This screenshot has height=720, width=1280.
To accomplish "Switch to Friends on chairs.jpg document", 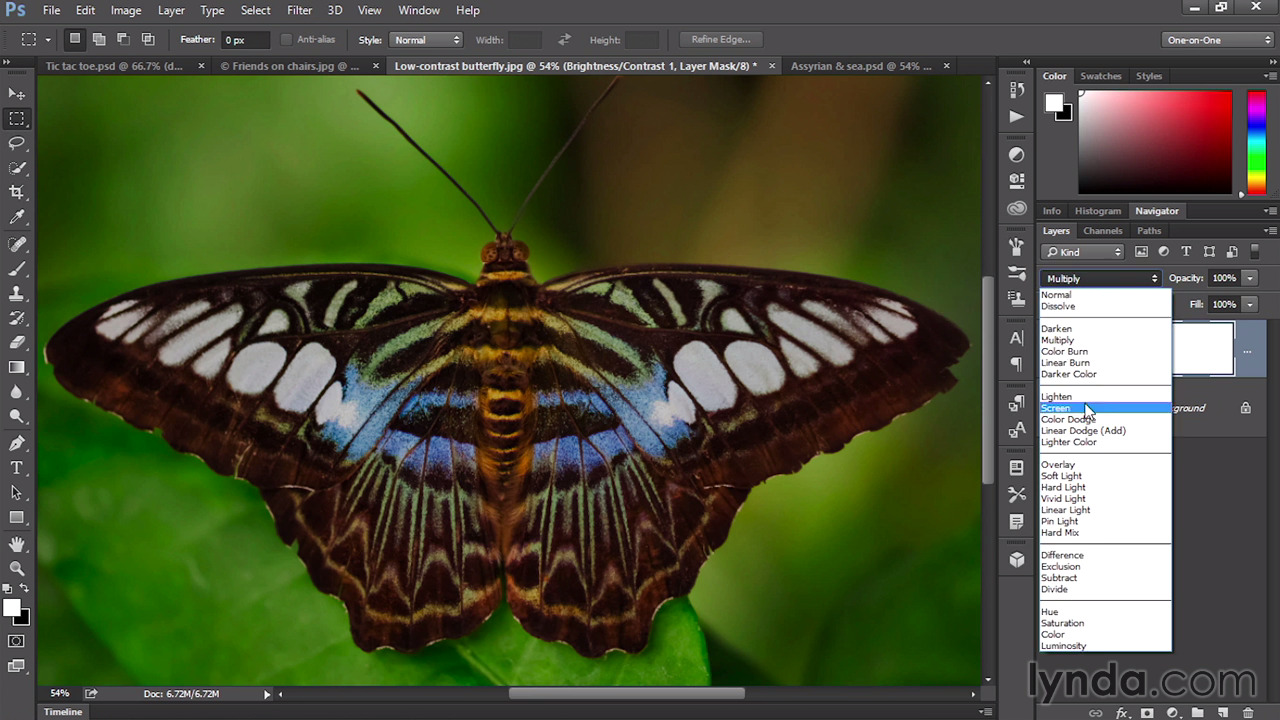I will point(289,66).
